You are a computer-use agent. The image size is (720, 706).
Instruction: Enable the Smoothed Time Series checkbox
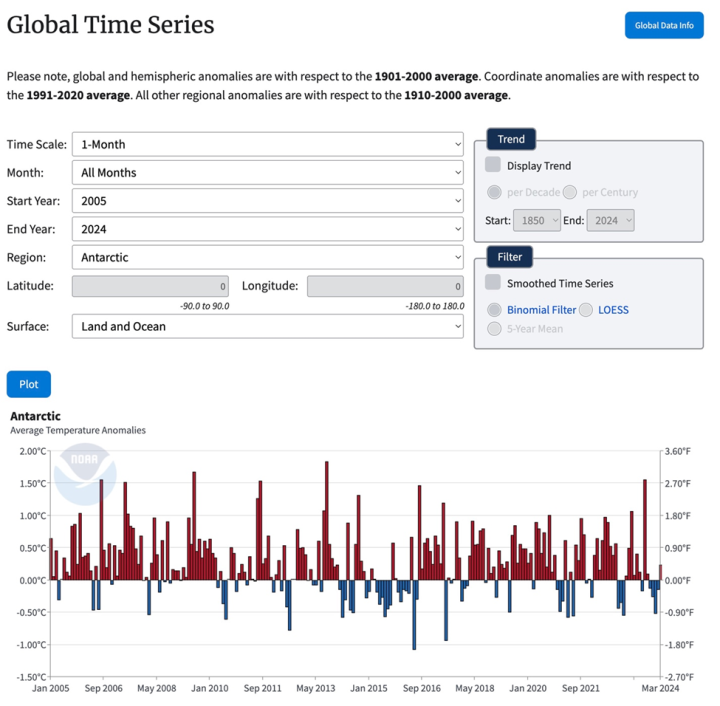coord(493,282)
